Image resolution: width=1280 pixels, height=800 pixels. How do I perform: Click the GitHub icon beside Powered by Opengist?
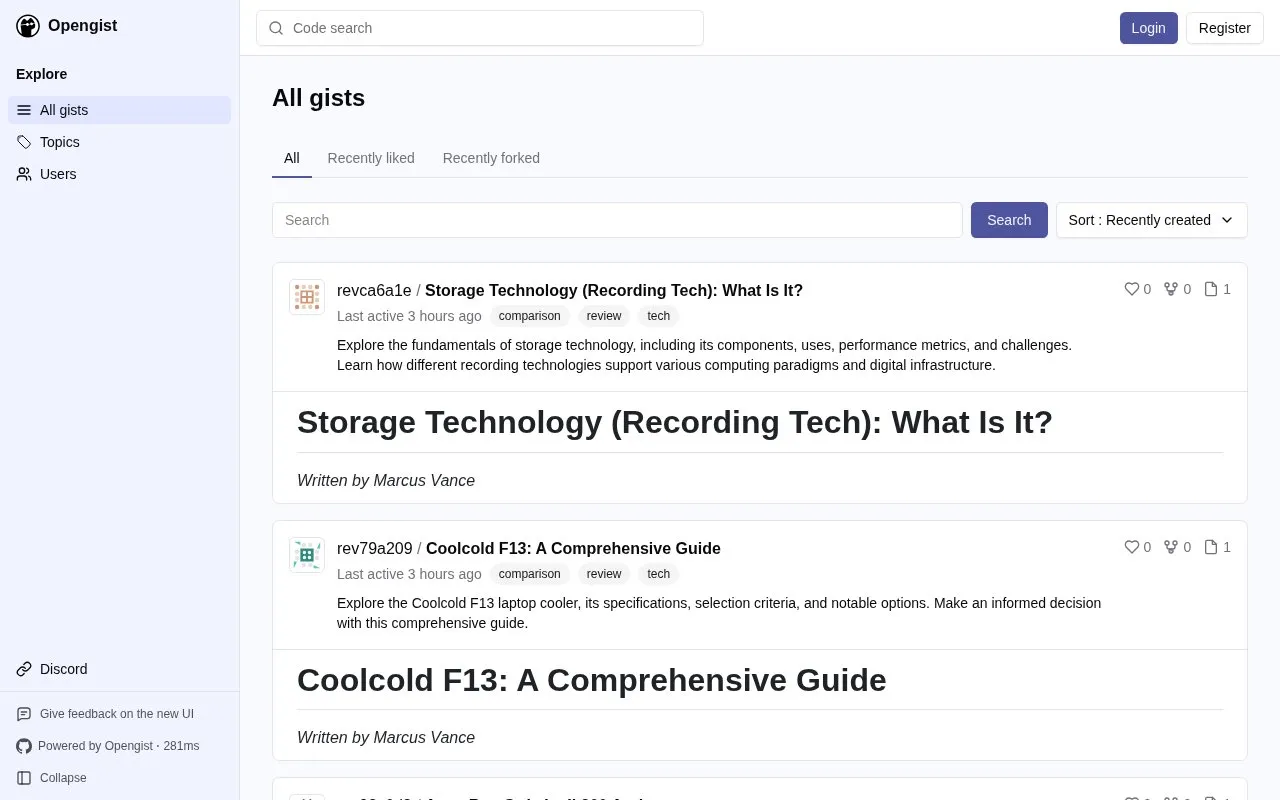pyautogui.click(x=24, y=746)
